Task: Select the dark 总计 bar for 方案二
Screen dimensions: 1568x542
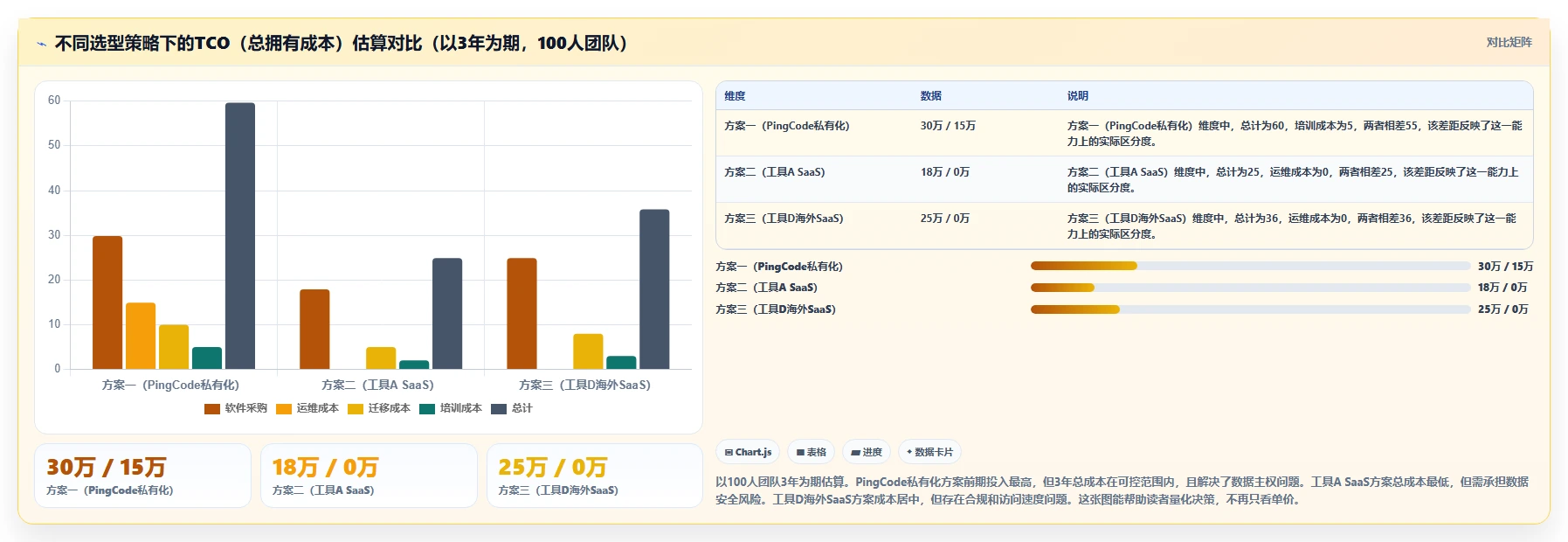Action: point(447,314)
